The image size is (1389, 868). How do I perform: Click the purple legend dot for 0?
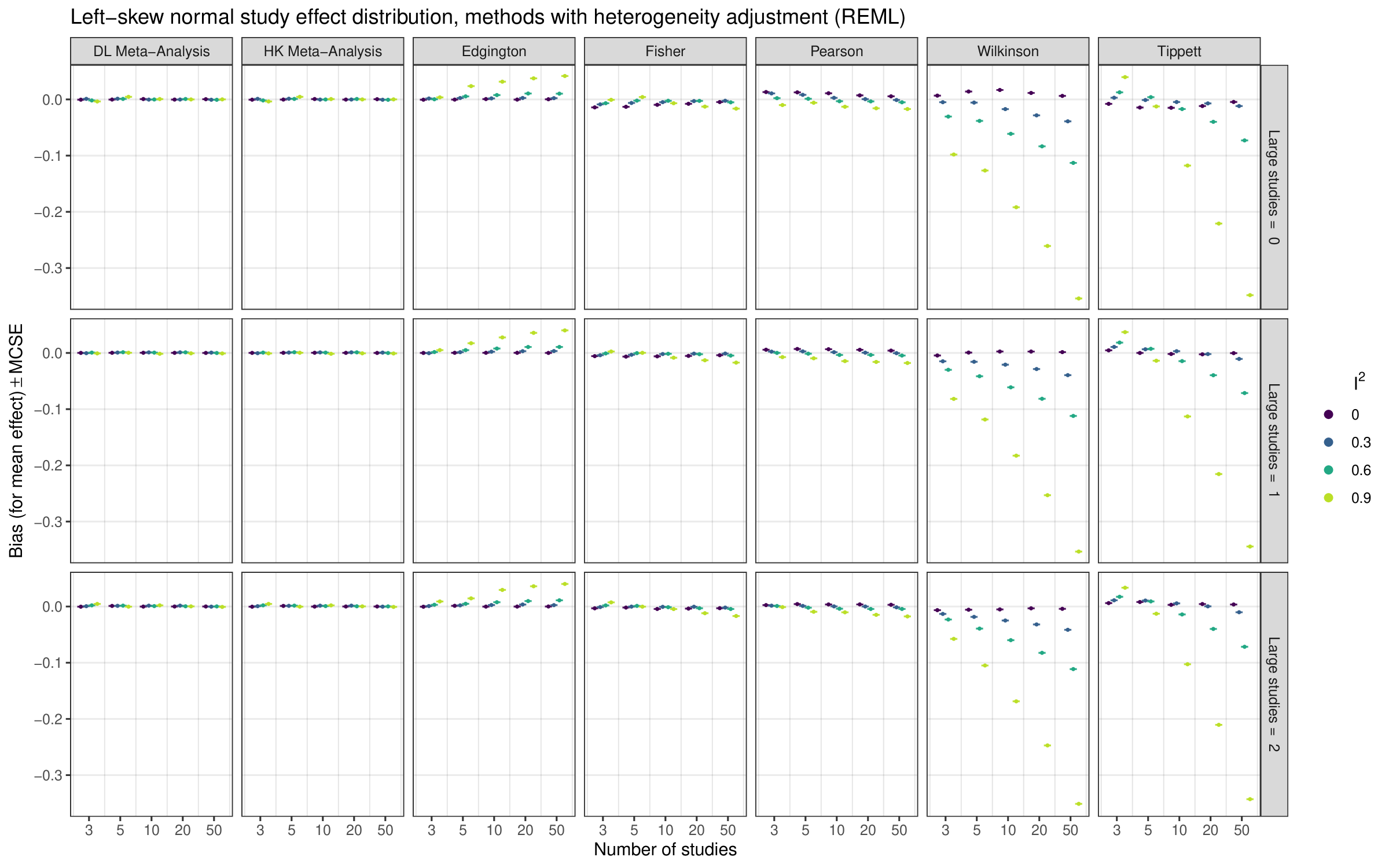[x=1329, y=414]
